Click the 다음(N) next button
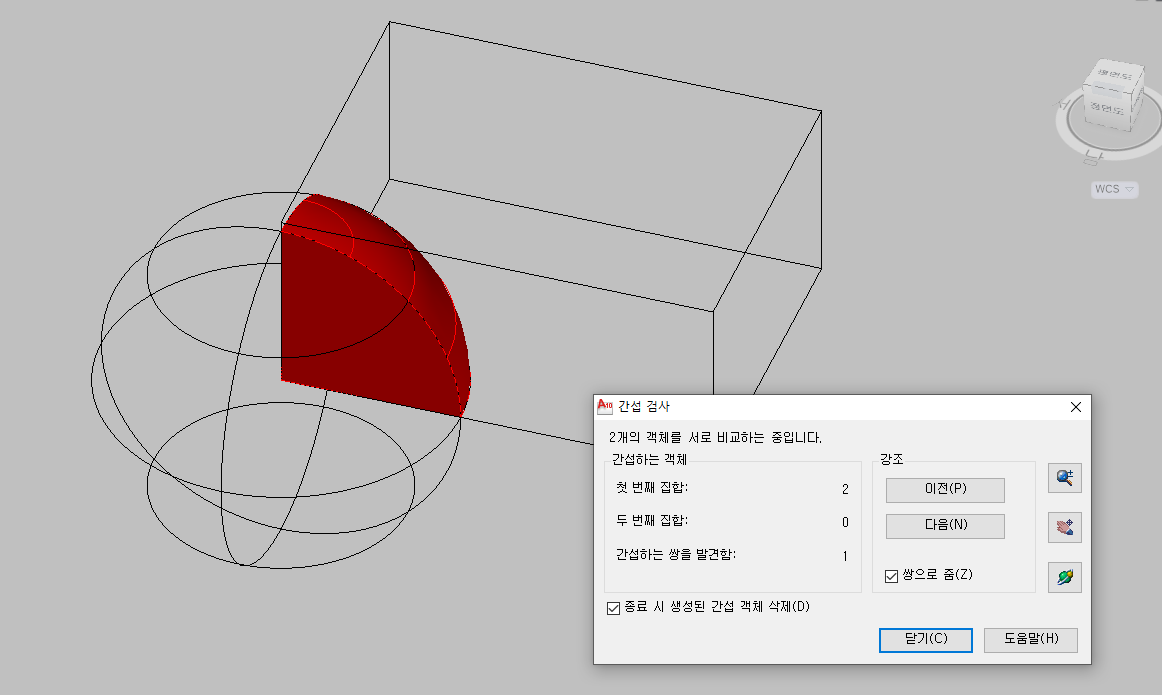Viewport: 1162px width, 695px height. (945, 525)
